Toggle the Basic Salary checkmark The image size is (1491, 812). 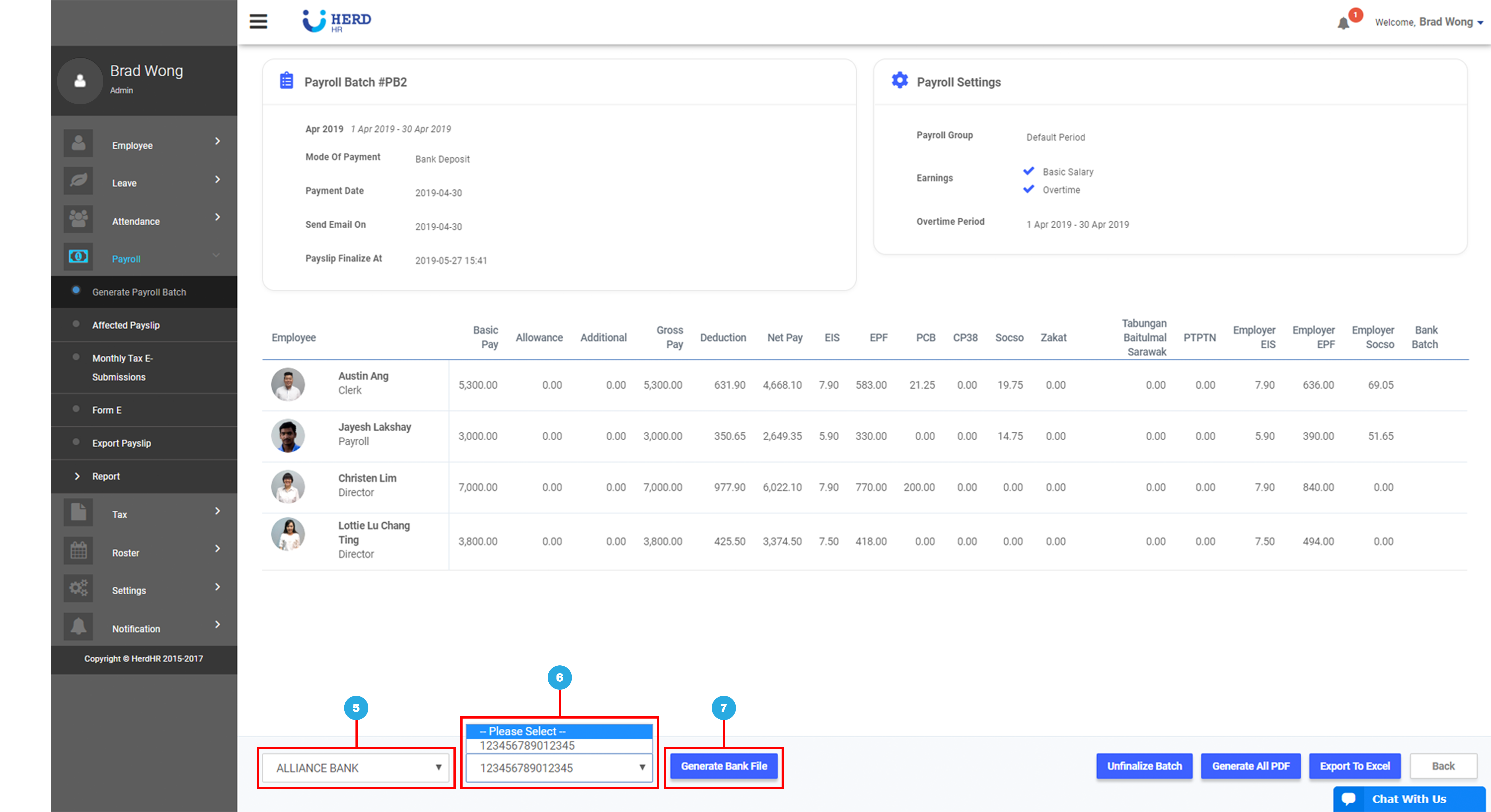click(x=1028, y=171)
